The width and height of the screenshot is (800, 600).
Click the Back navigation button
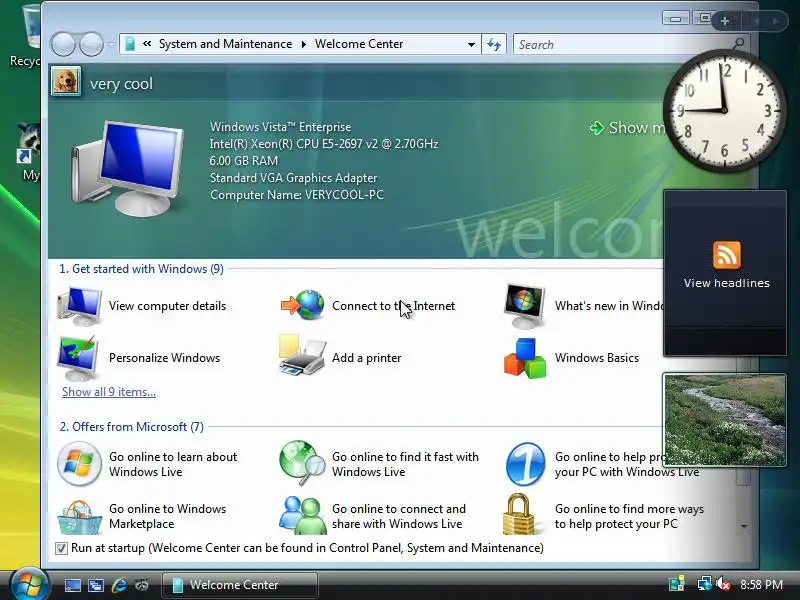(x=63, y=44)
